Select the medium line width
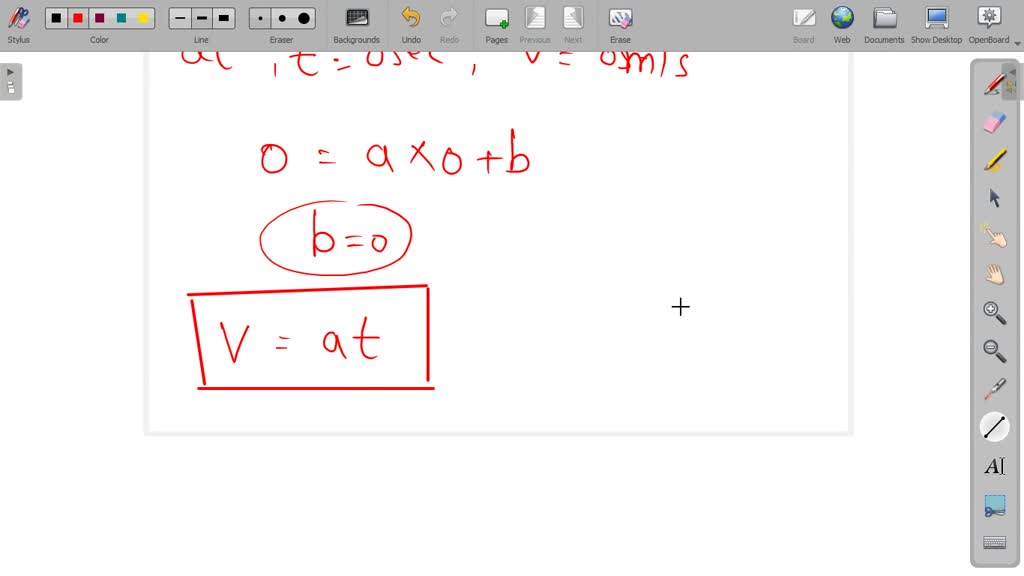 tap(202, 18)
